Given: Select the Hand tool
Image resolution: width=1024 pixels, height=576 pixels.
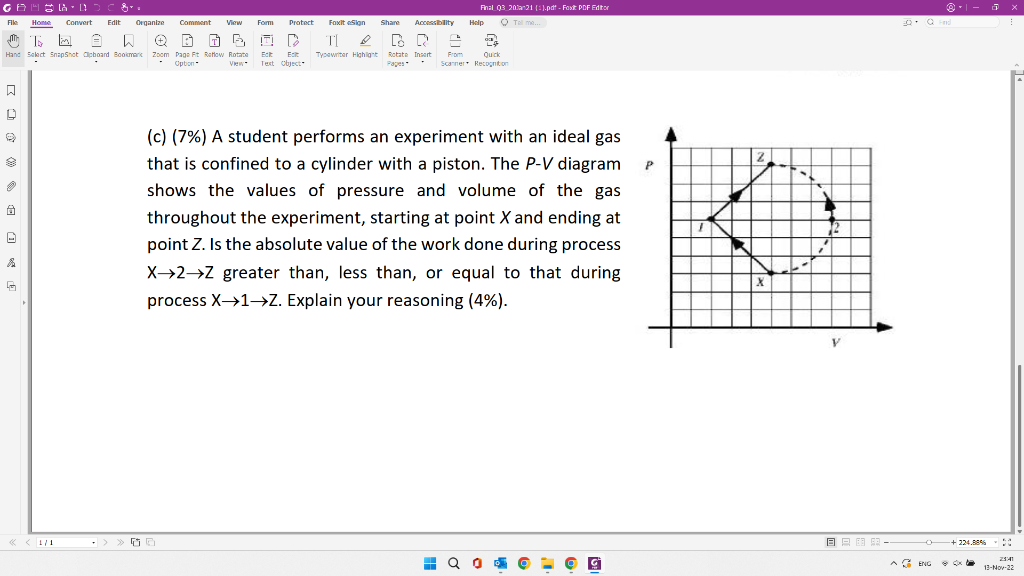Looking at the screenshot, I should click(12, 45).
